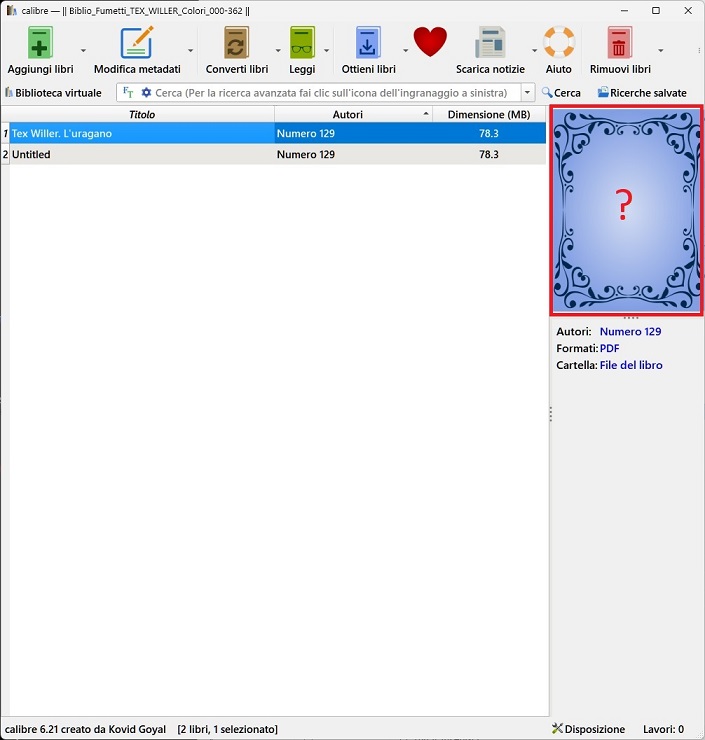The image size is (705, 740).
Task: Open Ricerche salvate menu
Action: tap(642, 92)
